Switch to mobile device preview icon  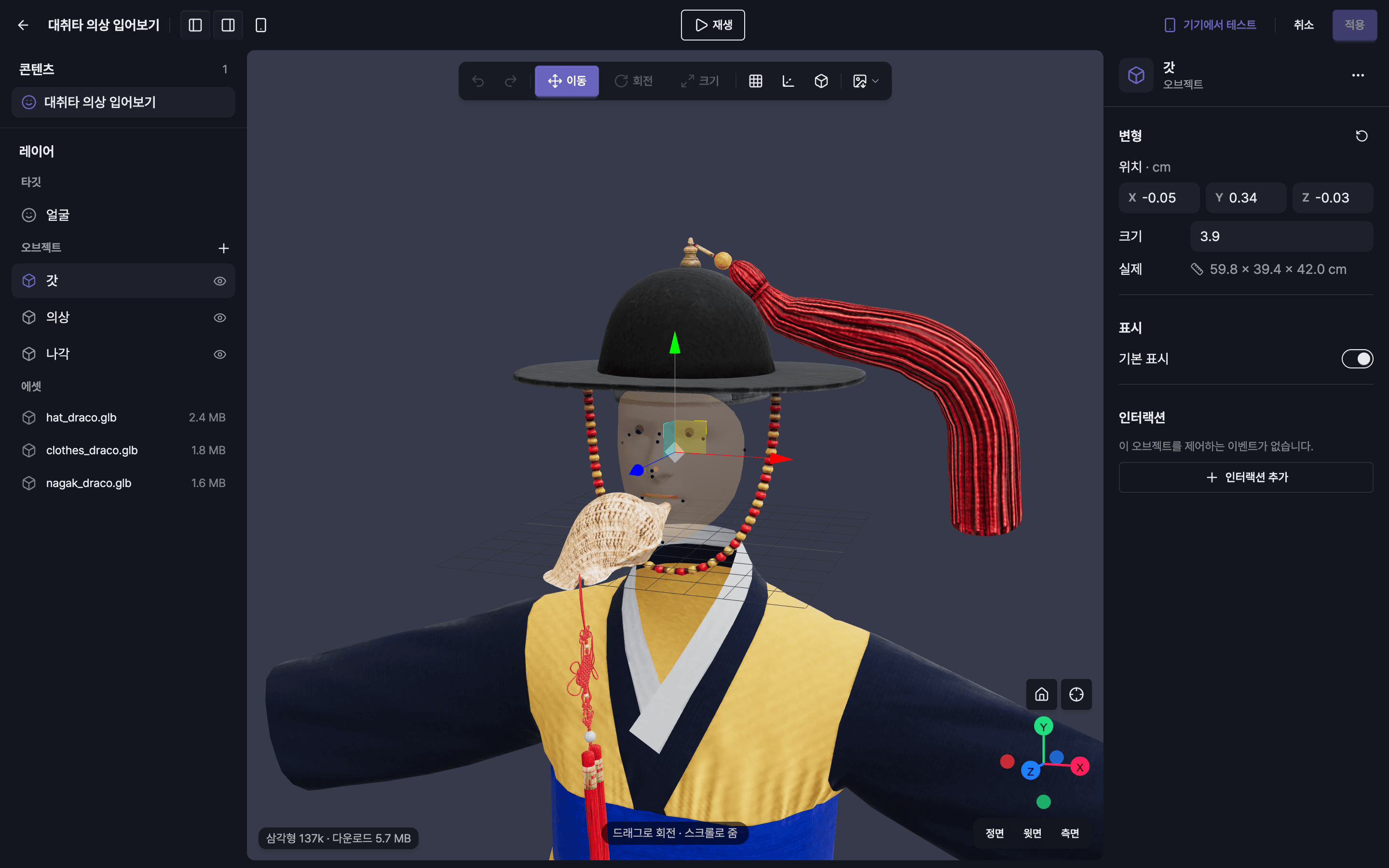pos(260,25)
